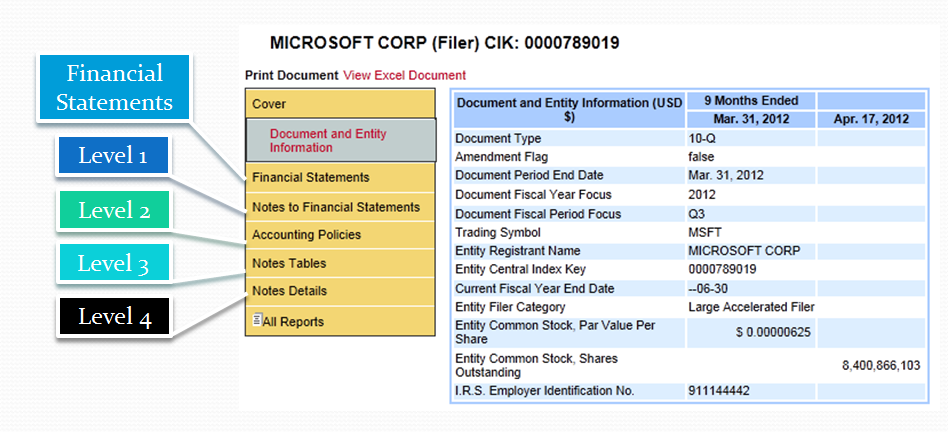Click the teal Level 3 label
This screenshot has width=948, height=432.
[x=112, y=264]
